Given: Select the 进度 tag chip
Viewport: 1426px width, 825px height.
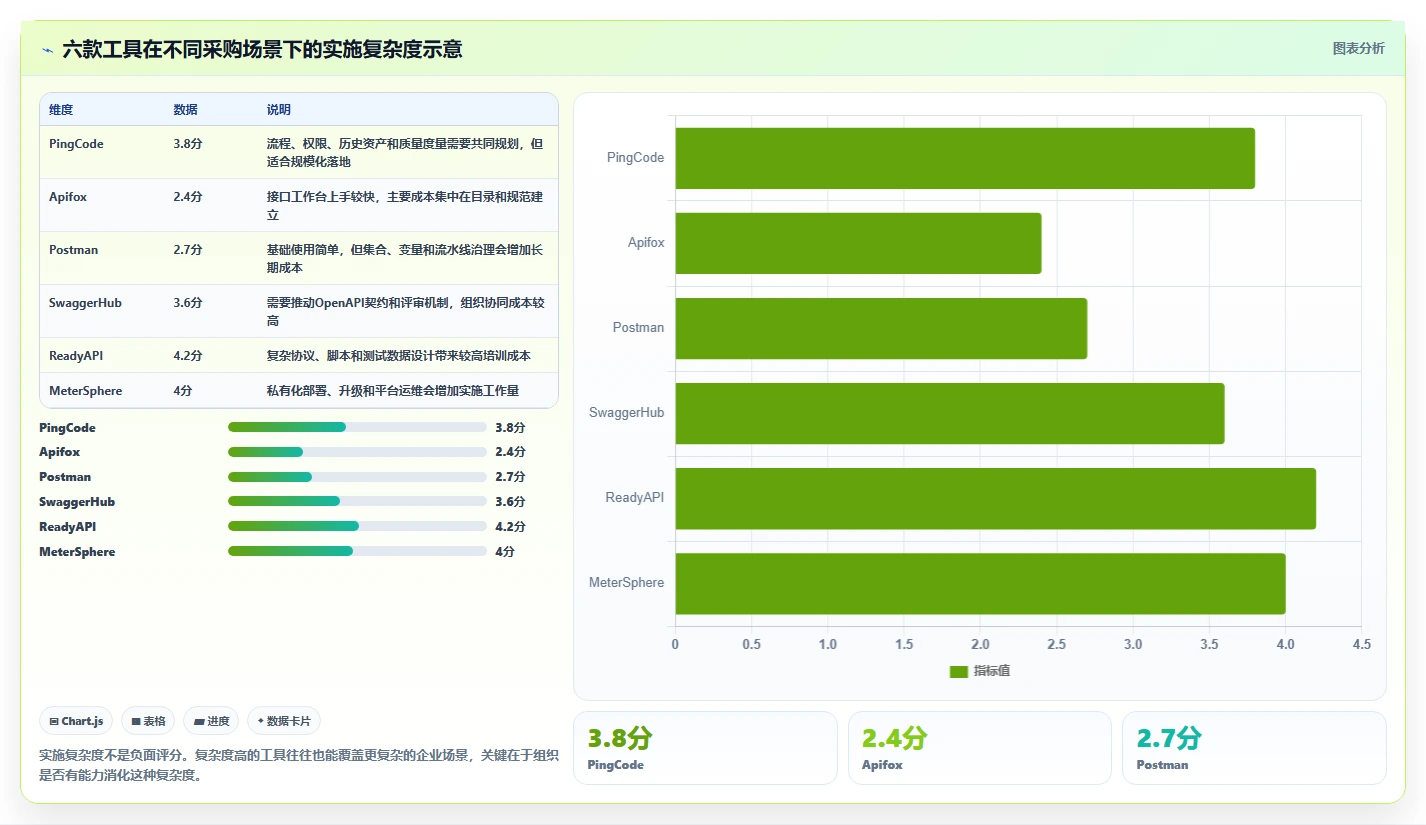Looking at the screenshot, I should (211, 721).
